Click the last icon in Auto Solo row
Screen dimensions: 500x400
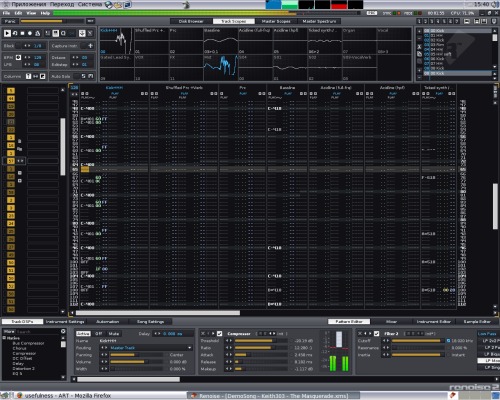pos(90,76)
